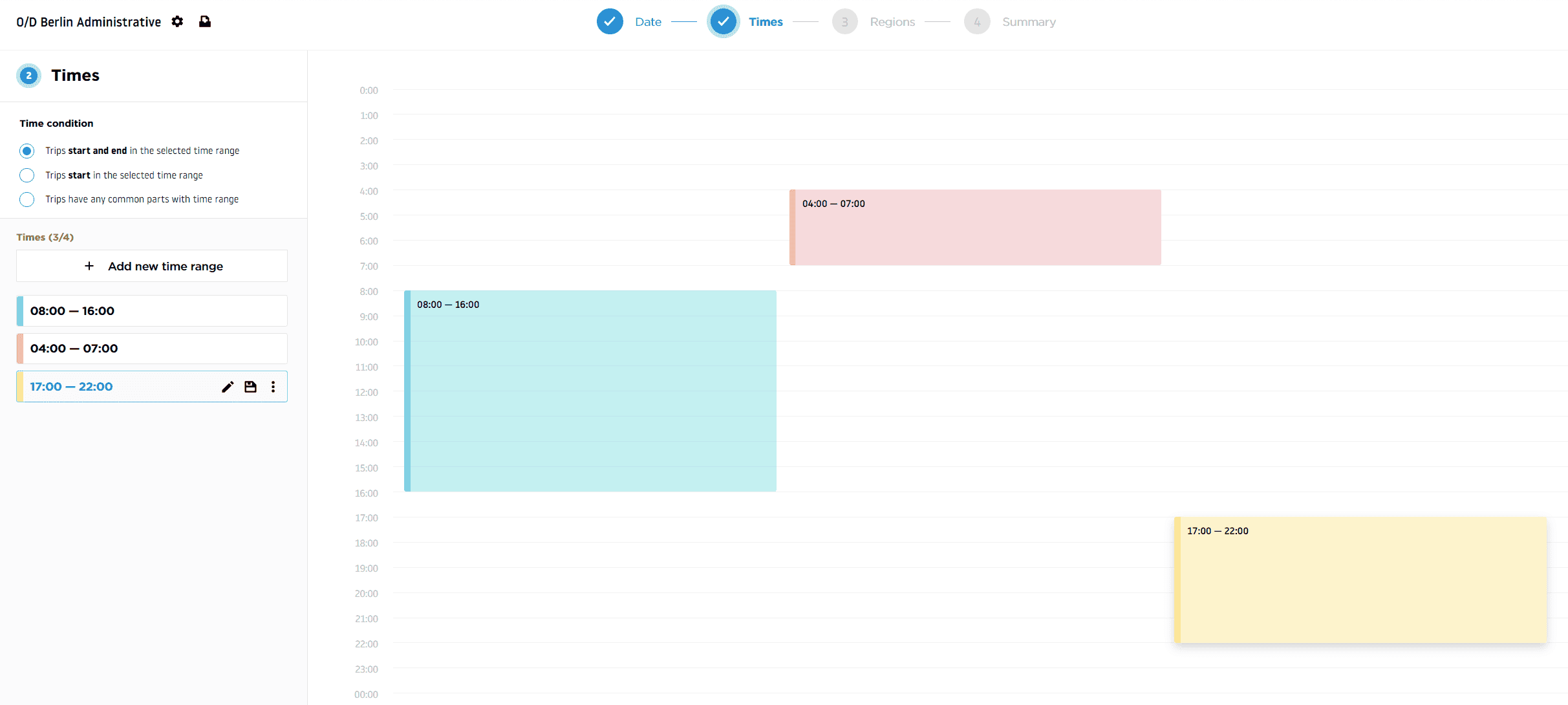The width and height of the screenshot is (1568, 705).
Task: Click step 3 Regions circle
Action: click(844, 21)
